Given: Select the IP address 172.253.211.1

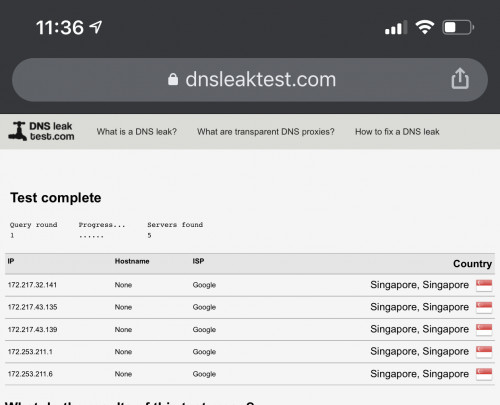Looking at the screenshot, I should pyautogui.click(x=30, y=352).
